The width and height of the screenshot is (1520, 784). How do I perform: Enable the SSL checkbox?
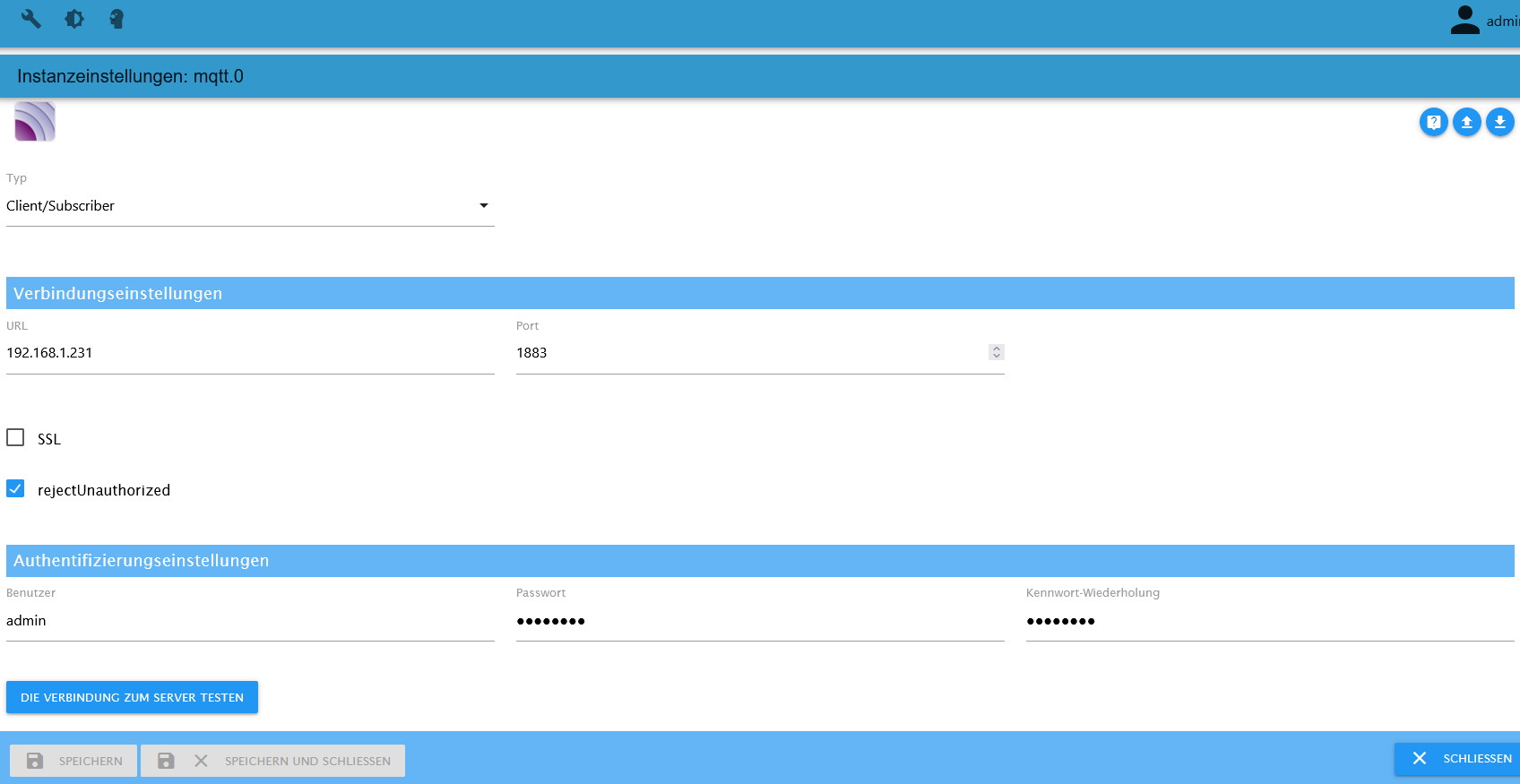(x=15, y=437)
